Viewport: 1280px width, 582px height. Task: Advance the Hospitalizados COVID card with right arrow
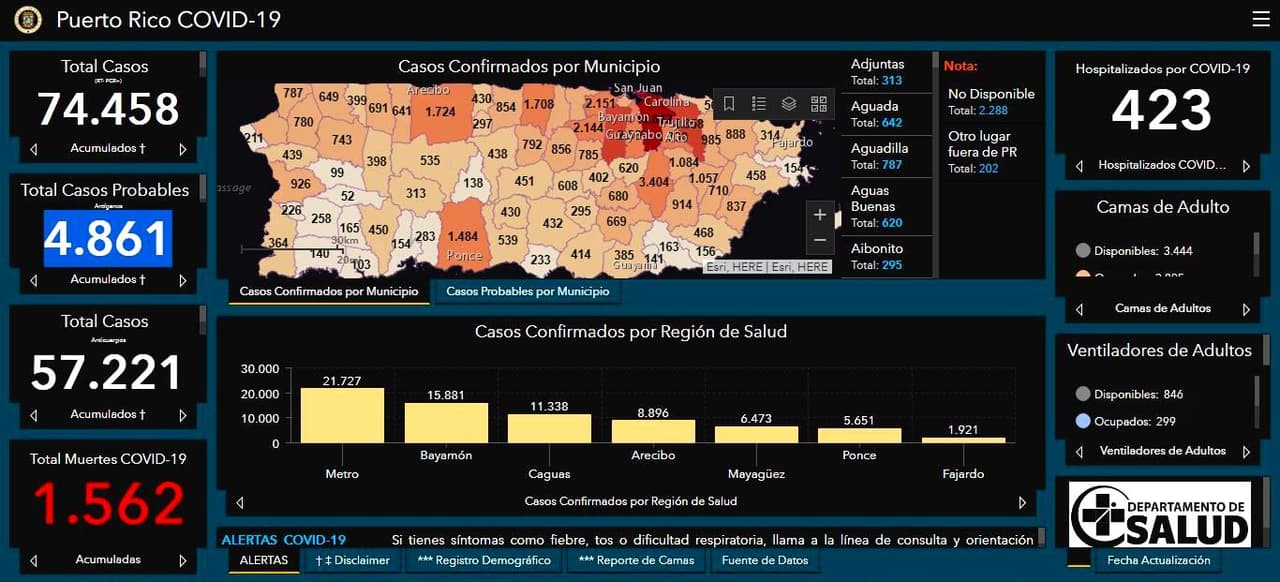click(1246, 166)
